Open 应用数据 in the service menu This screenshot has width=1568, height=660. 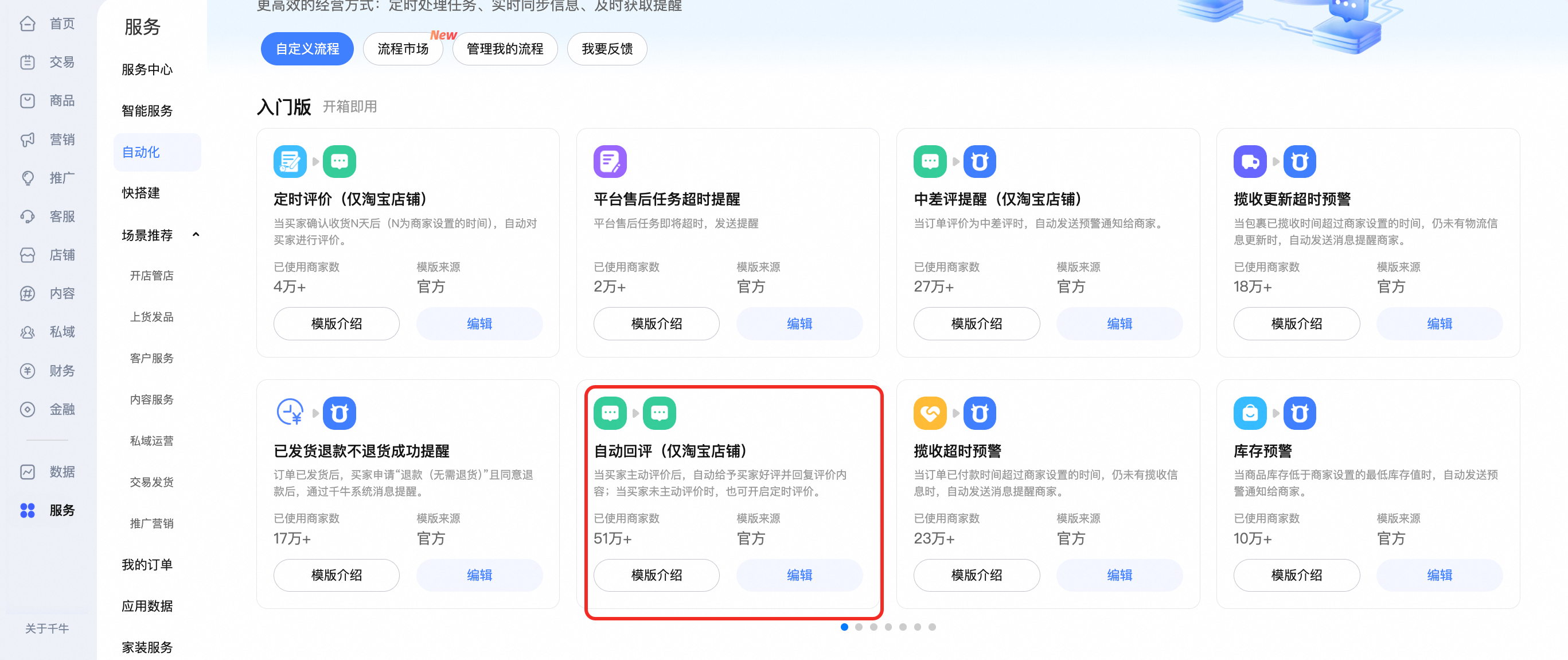147,607
